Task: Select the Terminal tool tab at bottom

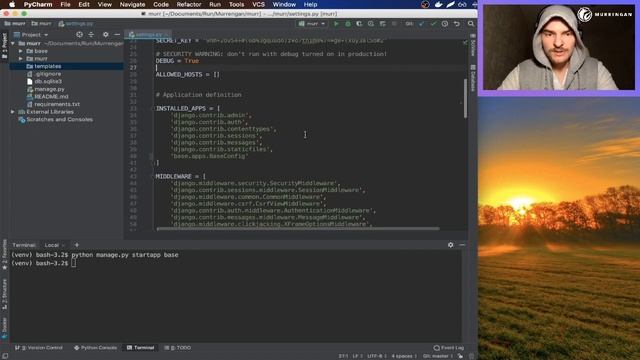Action: pyautogui.click(x=140, y=348)
